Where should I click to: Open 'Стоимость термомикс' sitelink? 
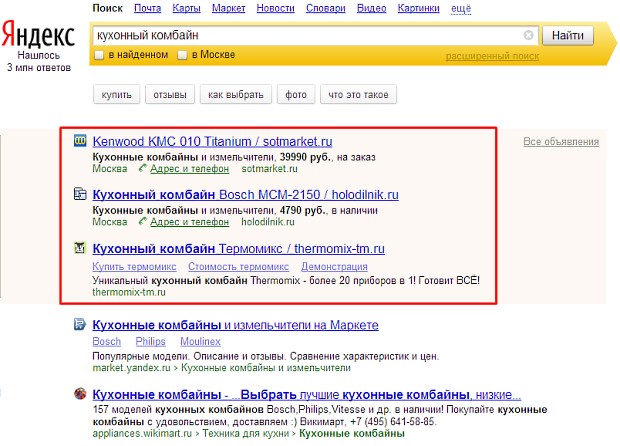tap(238, 266)
